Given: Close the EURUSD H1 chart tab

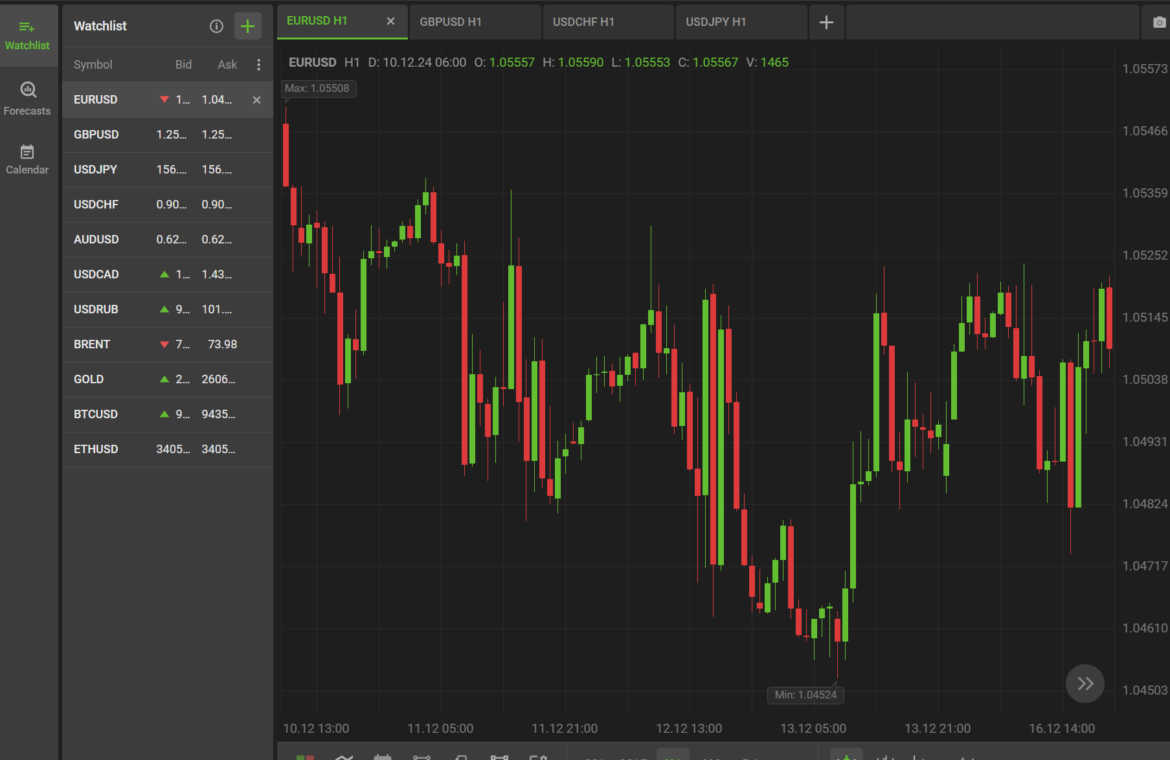Looking at the screenshot, I should (391, 21).
